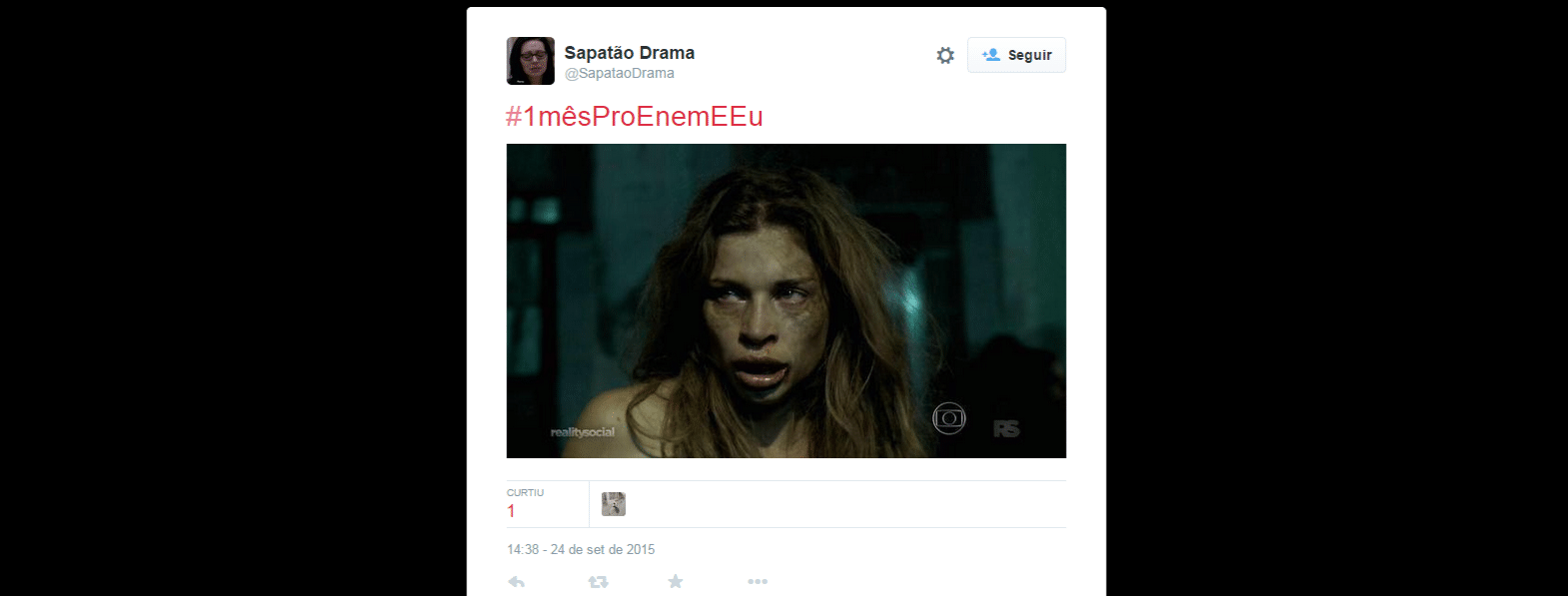This screenshot has height=596, width=1568.
Task: Reply to the tweet with arrow icon
Action: click(x=516, y=582)
